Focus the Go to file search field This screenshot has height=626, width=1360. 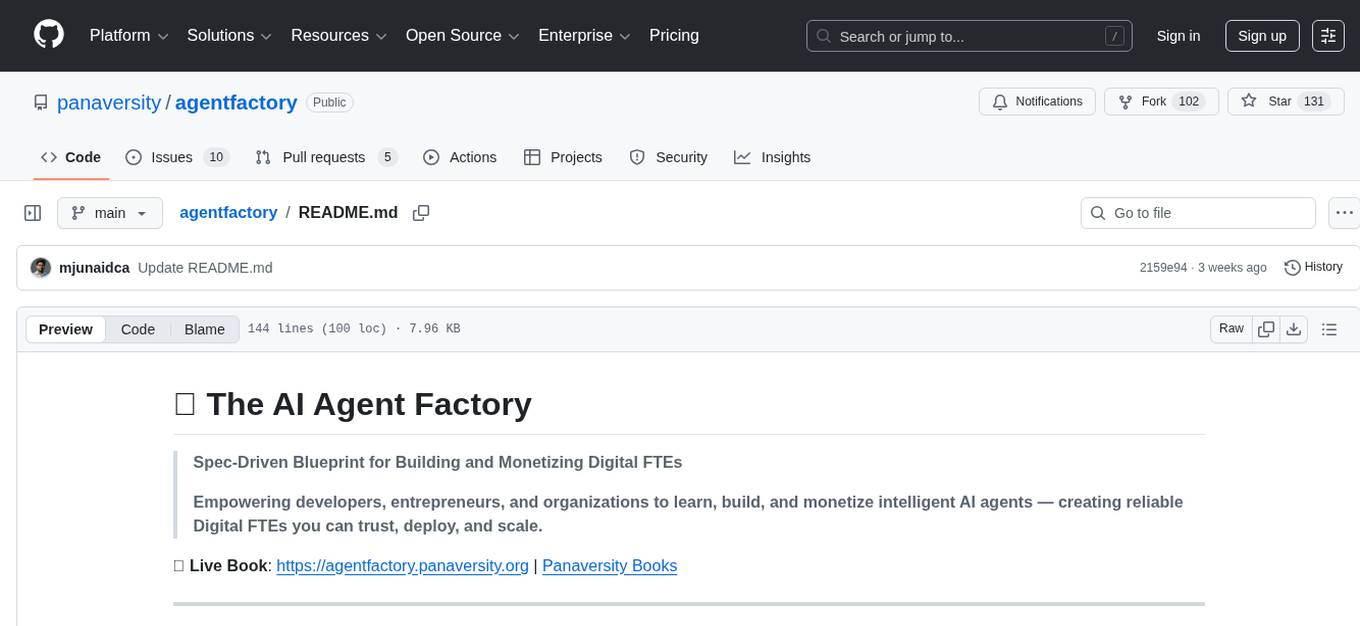[1197, 212]
